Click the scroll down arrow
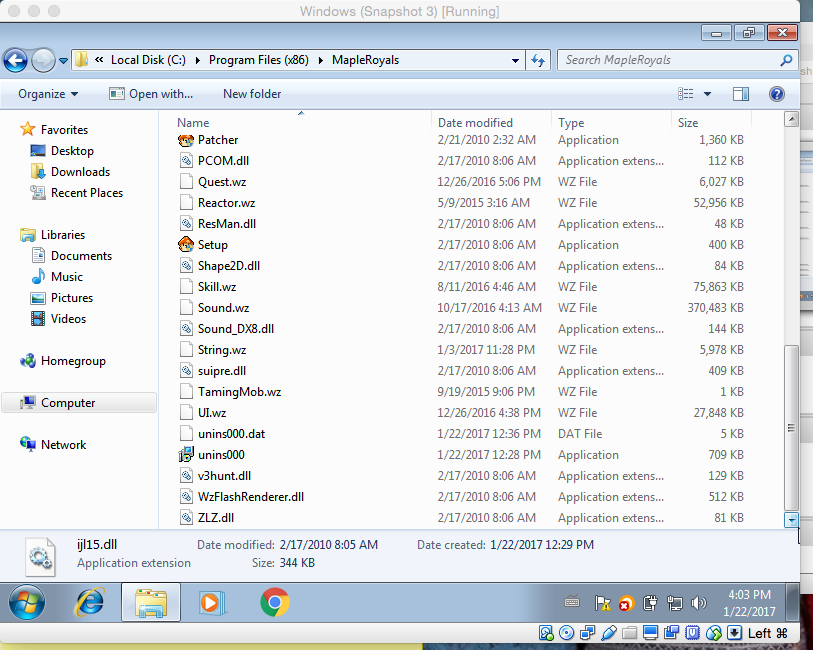This screenshot has width=813, height=650. click(791, 520)
